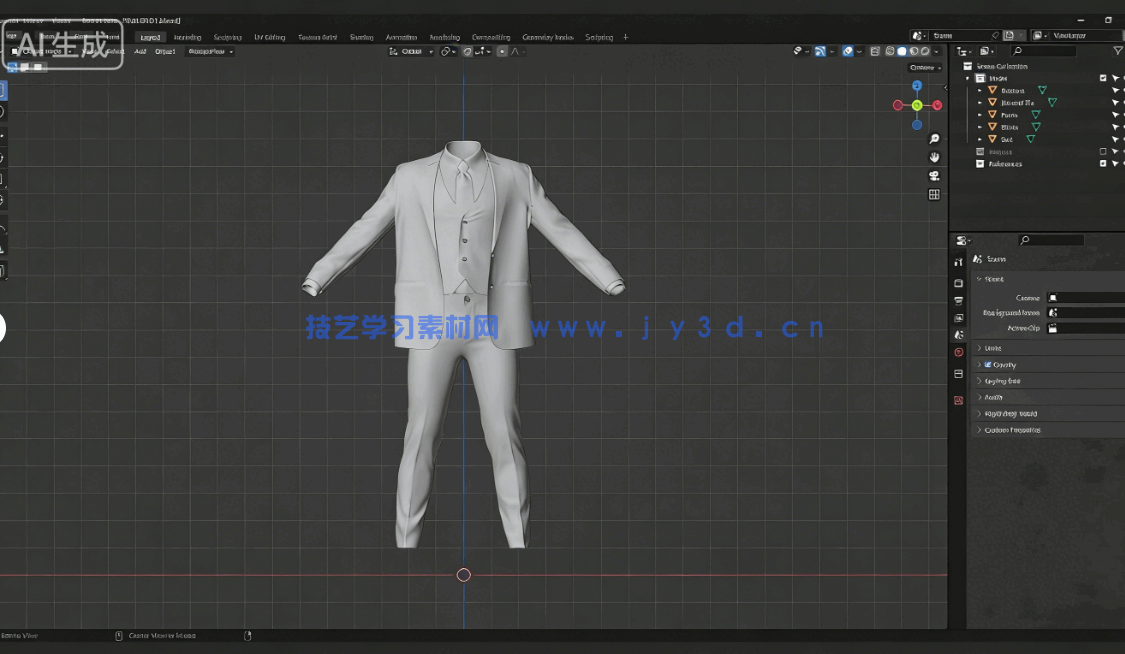Open the Render properties tab in properties editor
Viewport: 1125px width, 654px height.
958,284
